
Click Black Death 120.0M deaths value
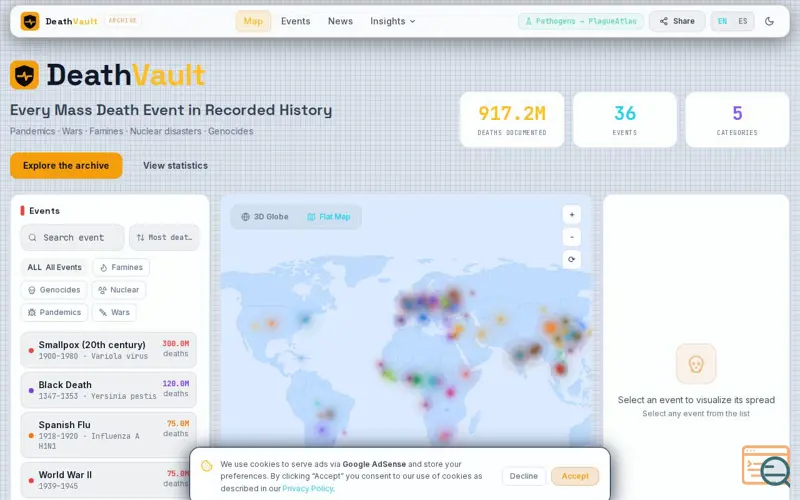pyautogui.click(x=176, y=384)
